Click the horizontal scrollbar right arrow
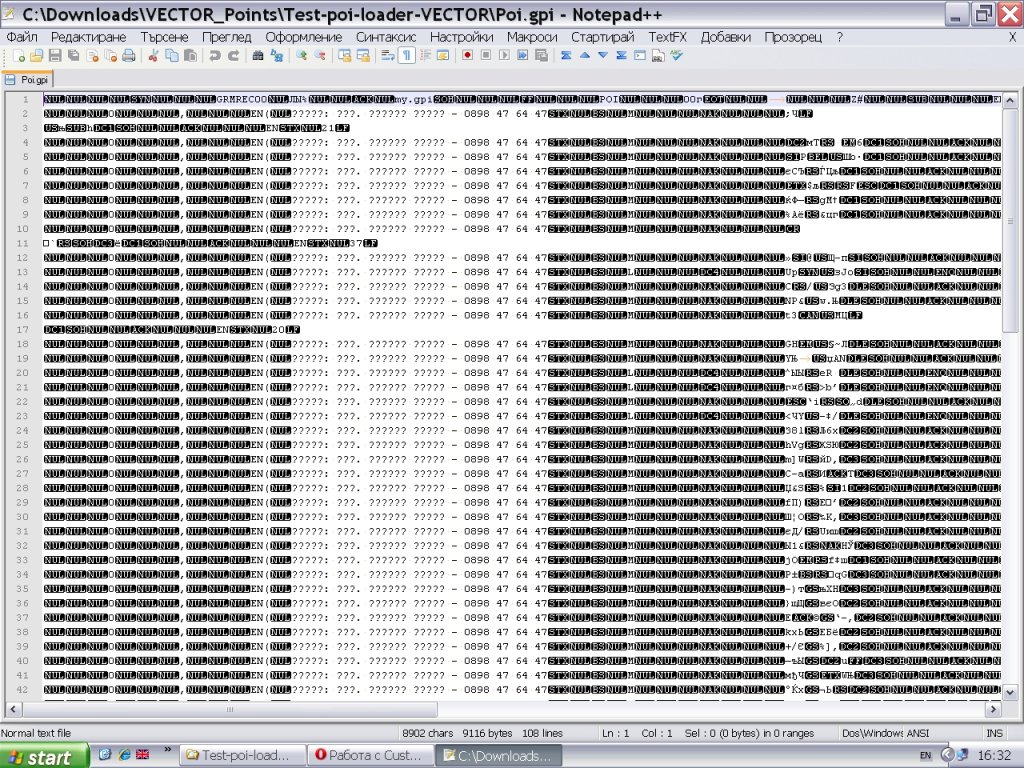The height and width of the screenshot is (768, 1024). point(993,709)
